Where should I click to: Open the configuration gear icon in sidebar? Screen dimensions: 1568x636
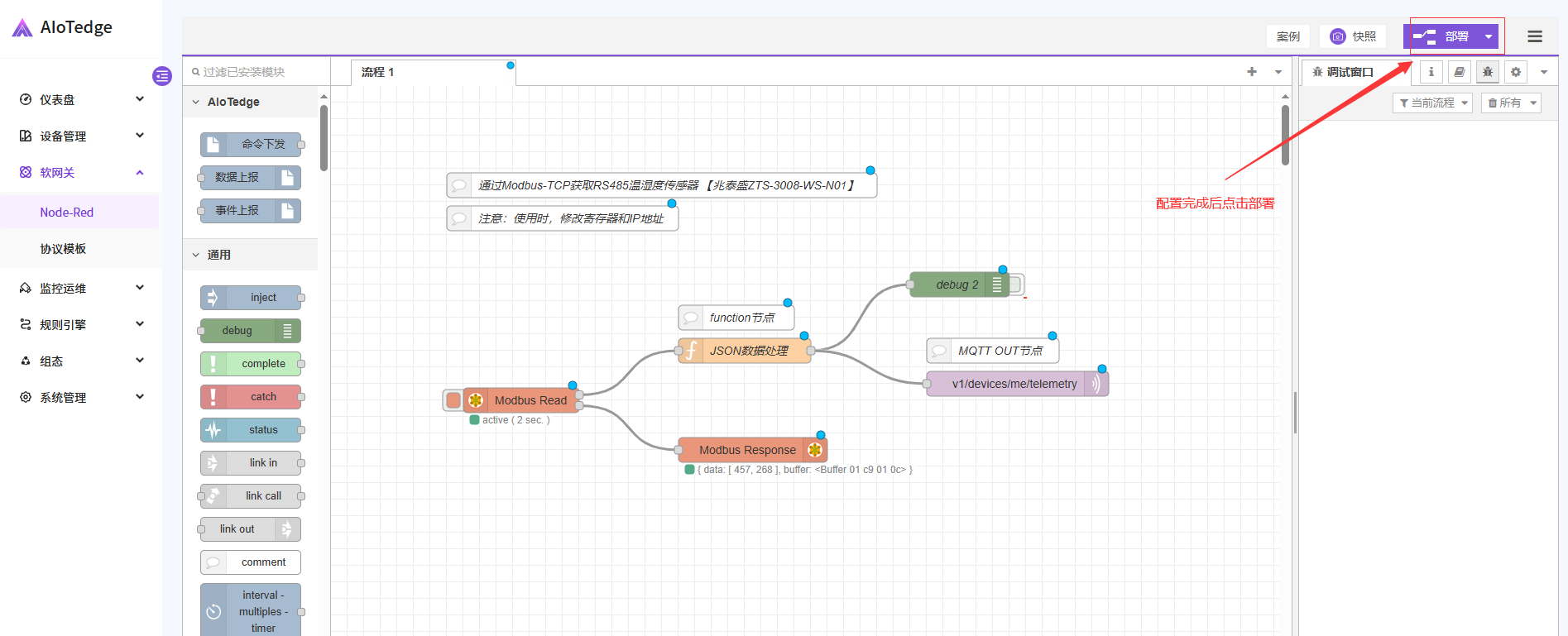coord(1515,72)
